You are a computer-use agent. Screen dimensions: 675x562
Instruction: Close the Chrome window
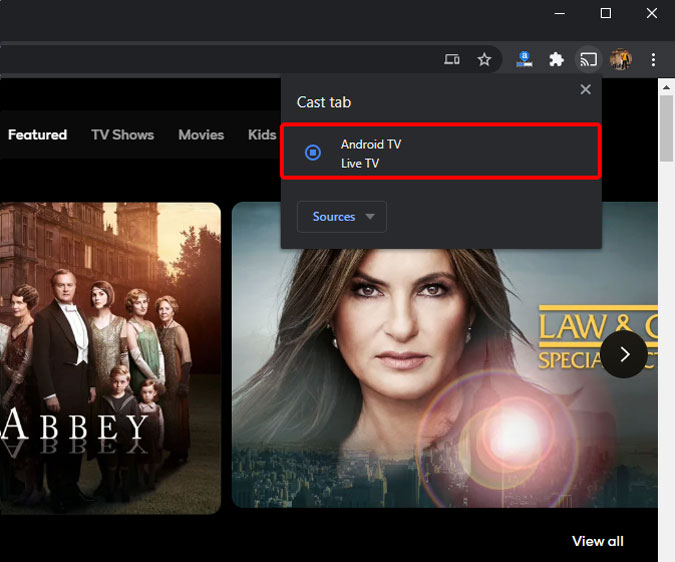tap(652, 13)
